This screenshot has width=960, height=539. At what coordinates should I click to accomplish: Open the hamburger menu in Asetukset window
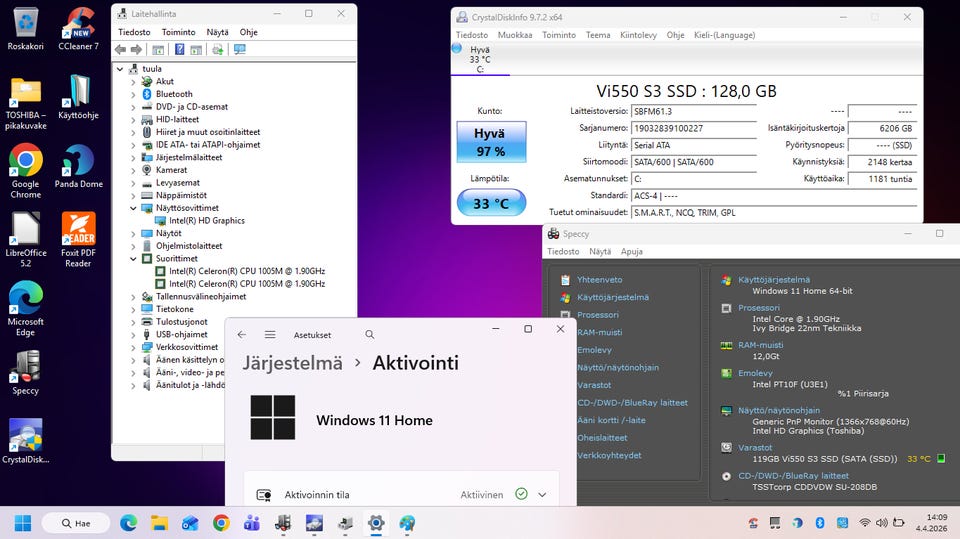click(270, 334)
